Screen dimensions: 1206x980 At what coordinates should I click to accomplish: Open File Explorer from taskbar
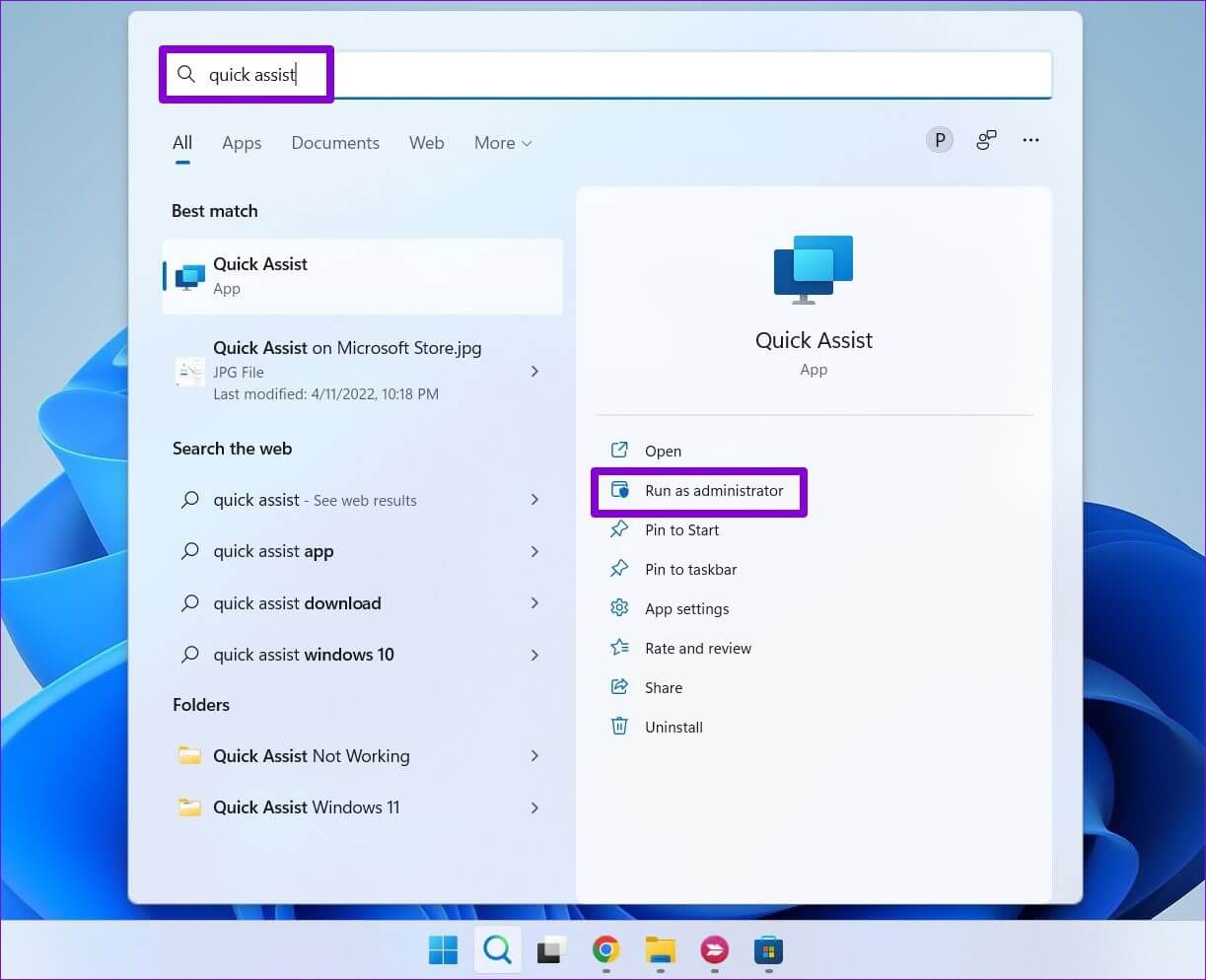tap(660, 950)
